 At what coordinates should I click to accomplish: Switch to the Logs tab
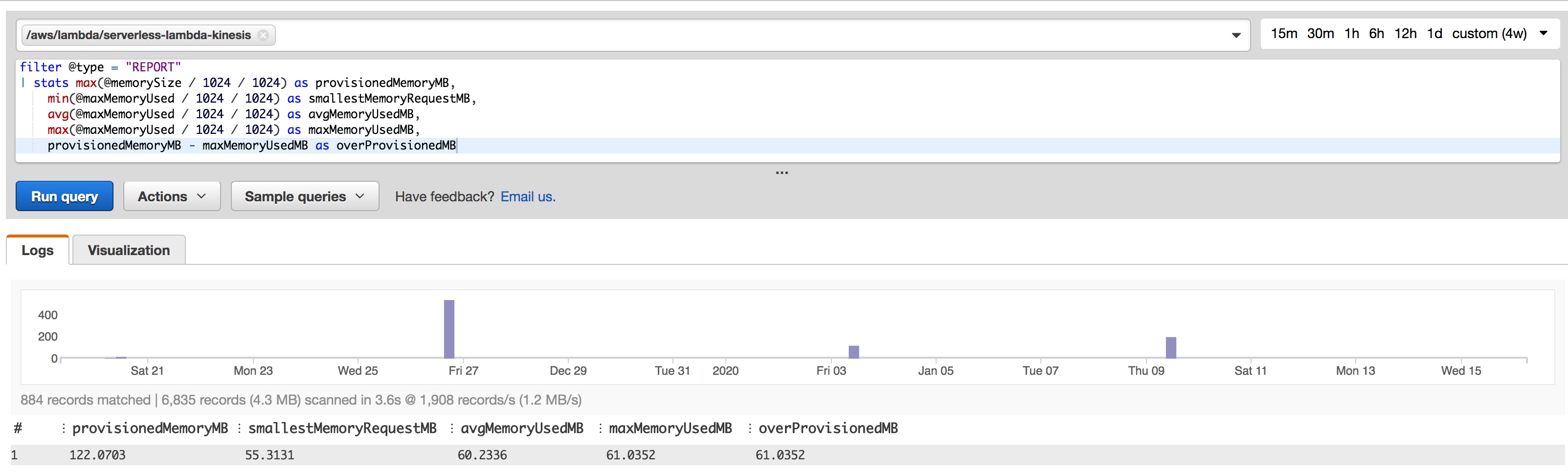coord(38,250)
